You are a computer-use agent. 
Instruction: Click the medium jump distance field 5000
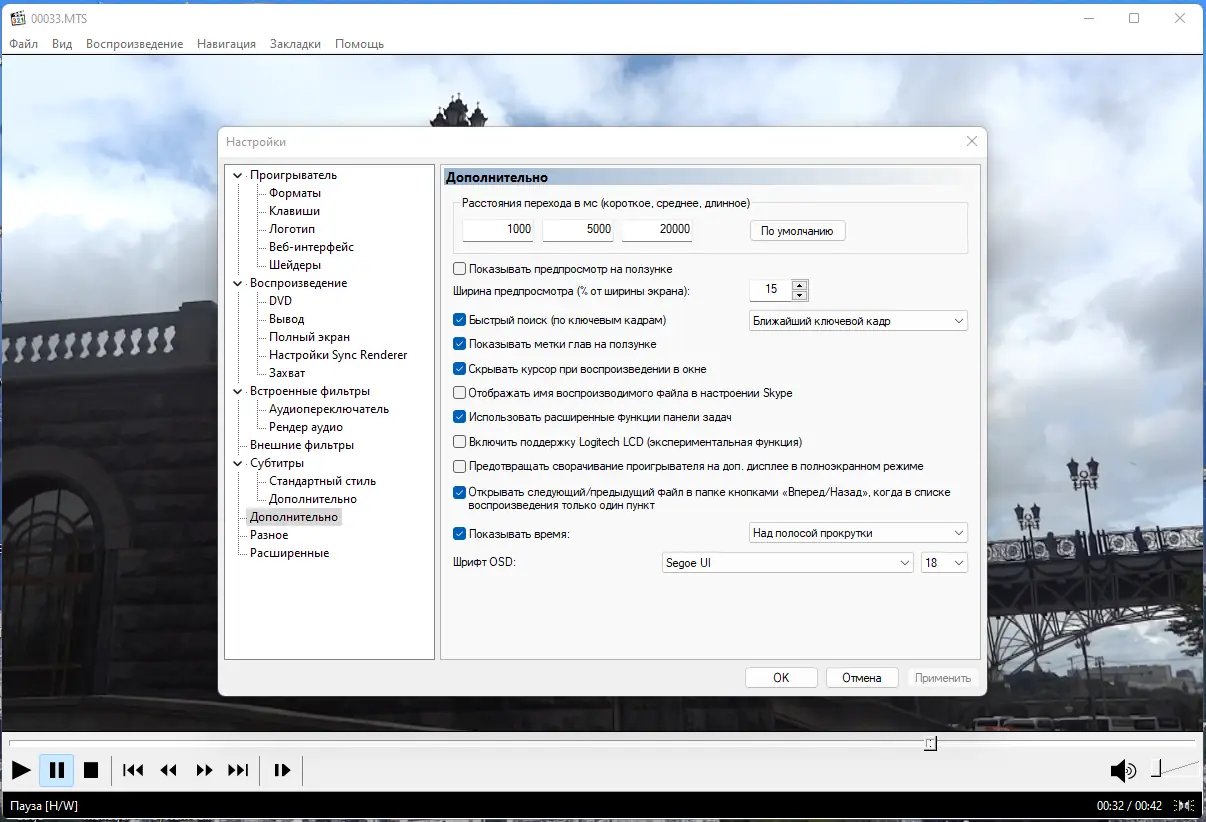coord(579,230)
